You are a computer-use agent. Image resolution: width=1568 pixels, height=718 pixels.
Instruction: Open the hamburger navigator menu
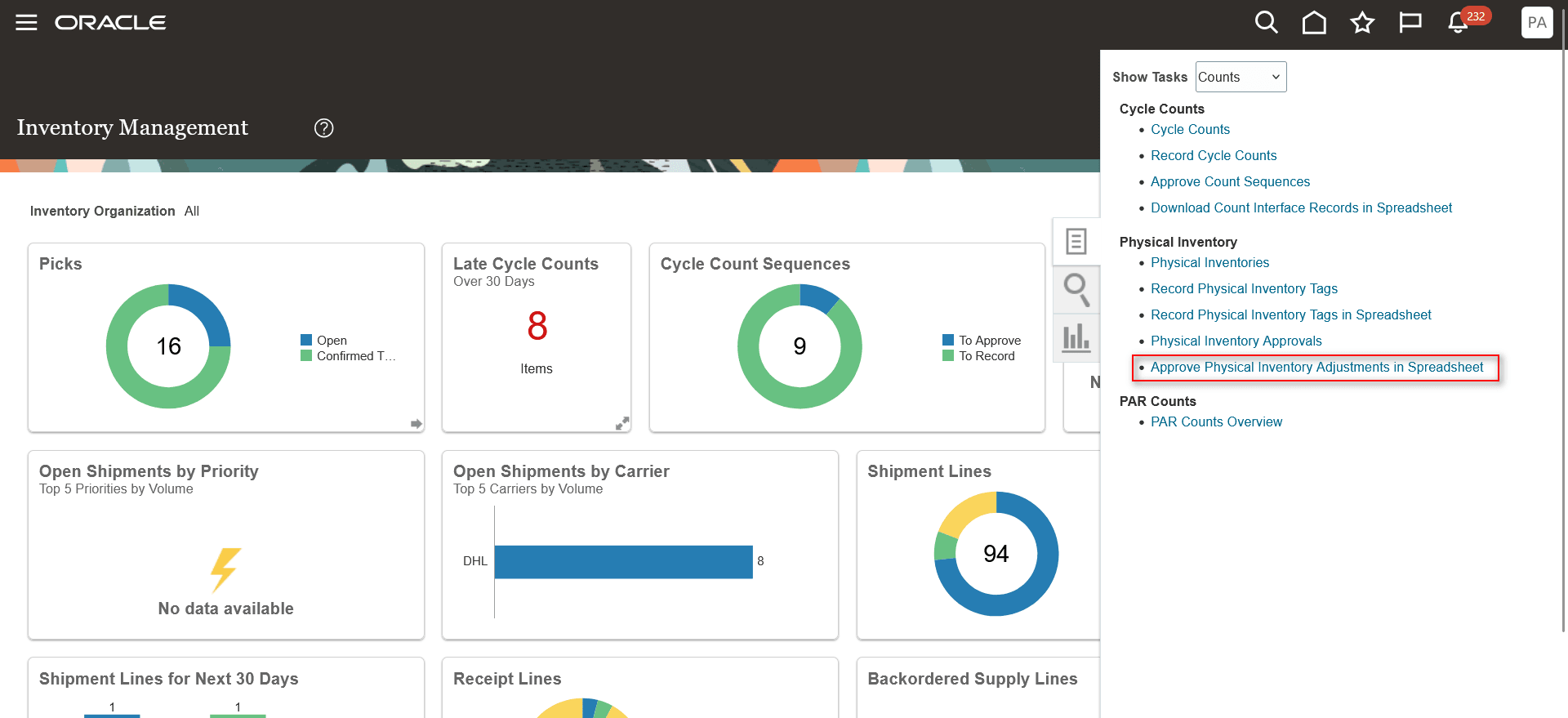click(26, 23)
